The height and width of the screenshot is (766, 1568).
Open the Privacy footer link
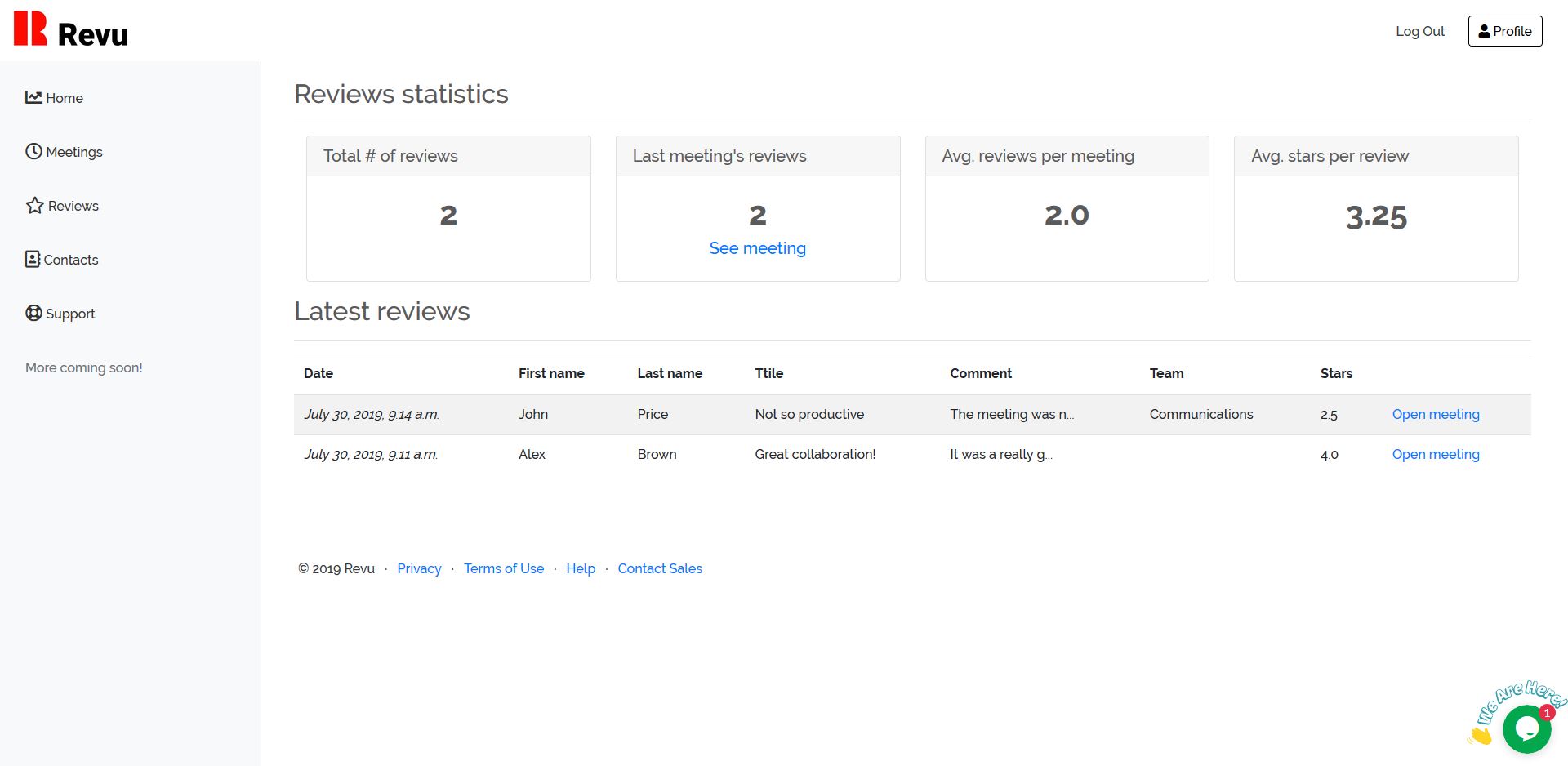point(419,568)
